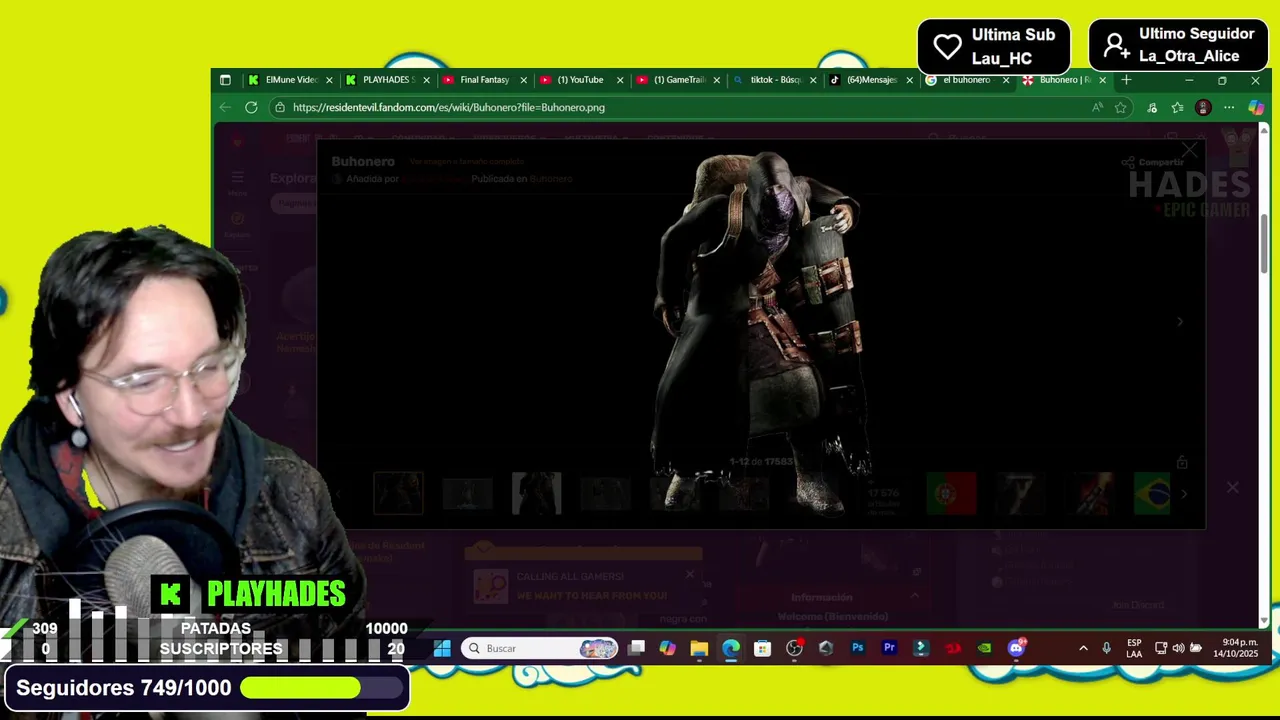Select the Portugal flag thumbnail
Screen dimensions: 1280x720
950,493
